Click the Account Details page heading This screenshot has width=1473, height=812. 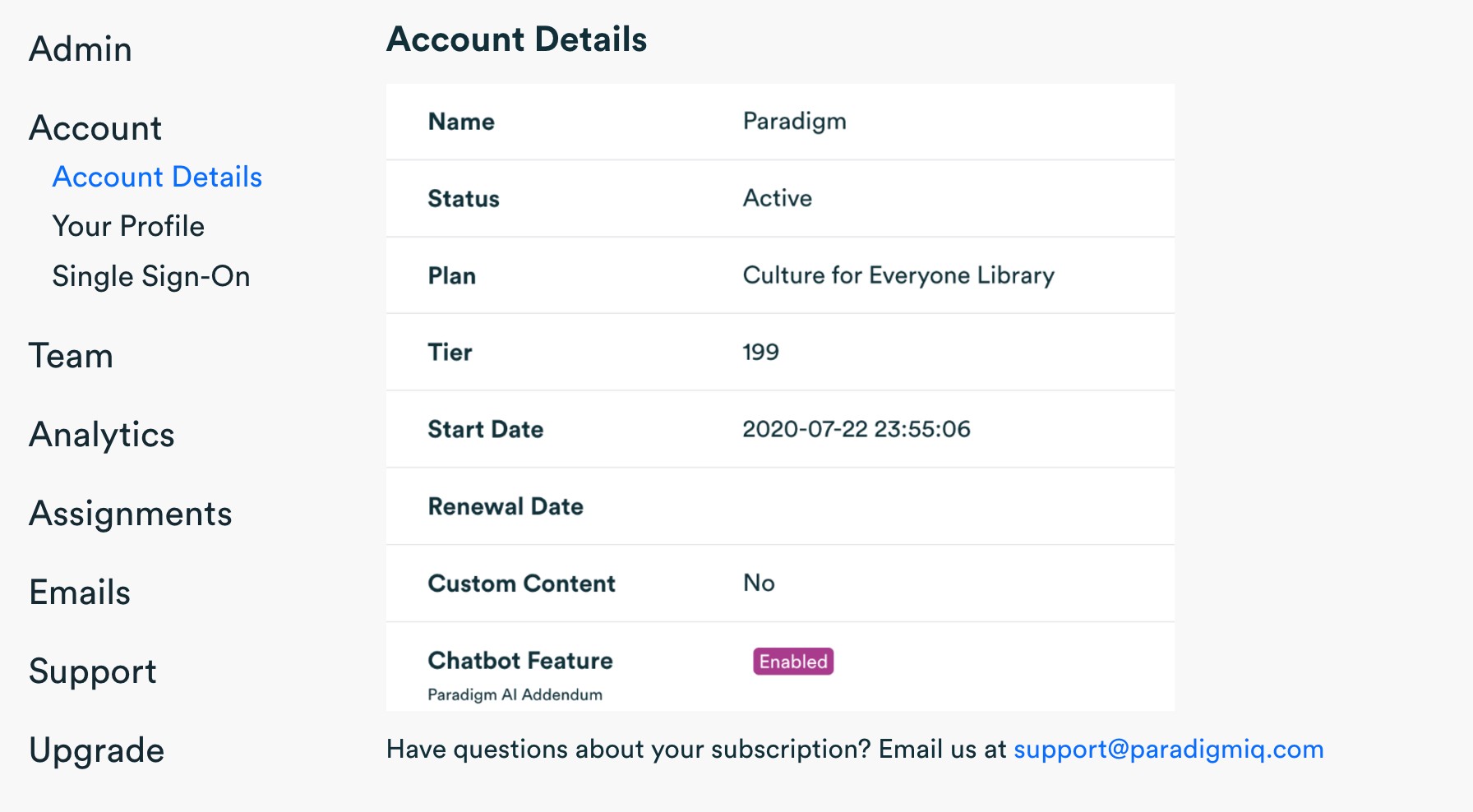click(517, 39)
